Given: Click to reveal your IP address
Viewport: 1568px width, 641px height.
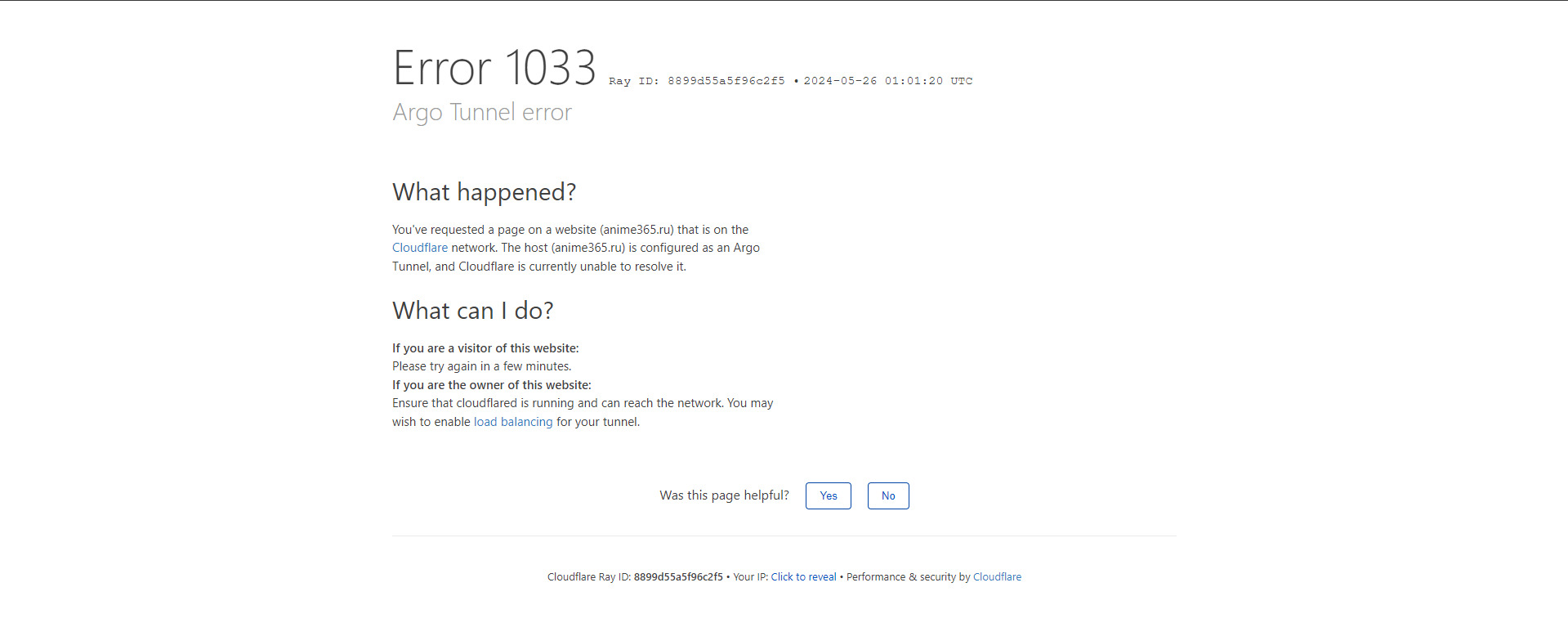Looking at the screenshot, I should click(x=803, y=576).
